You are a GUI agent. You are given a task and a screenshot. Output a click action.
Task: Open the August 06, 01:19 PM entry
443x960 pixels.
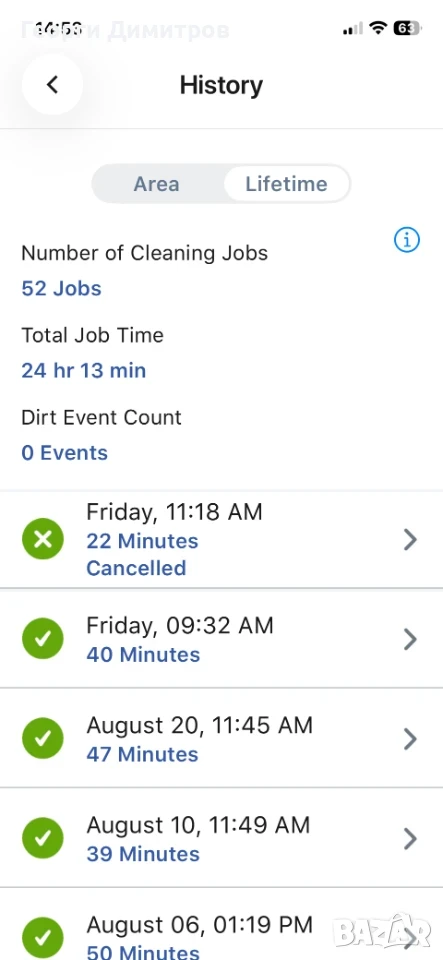coord(222,924)
